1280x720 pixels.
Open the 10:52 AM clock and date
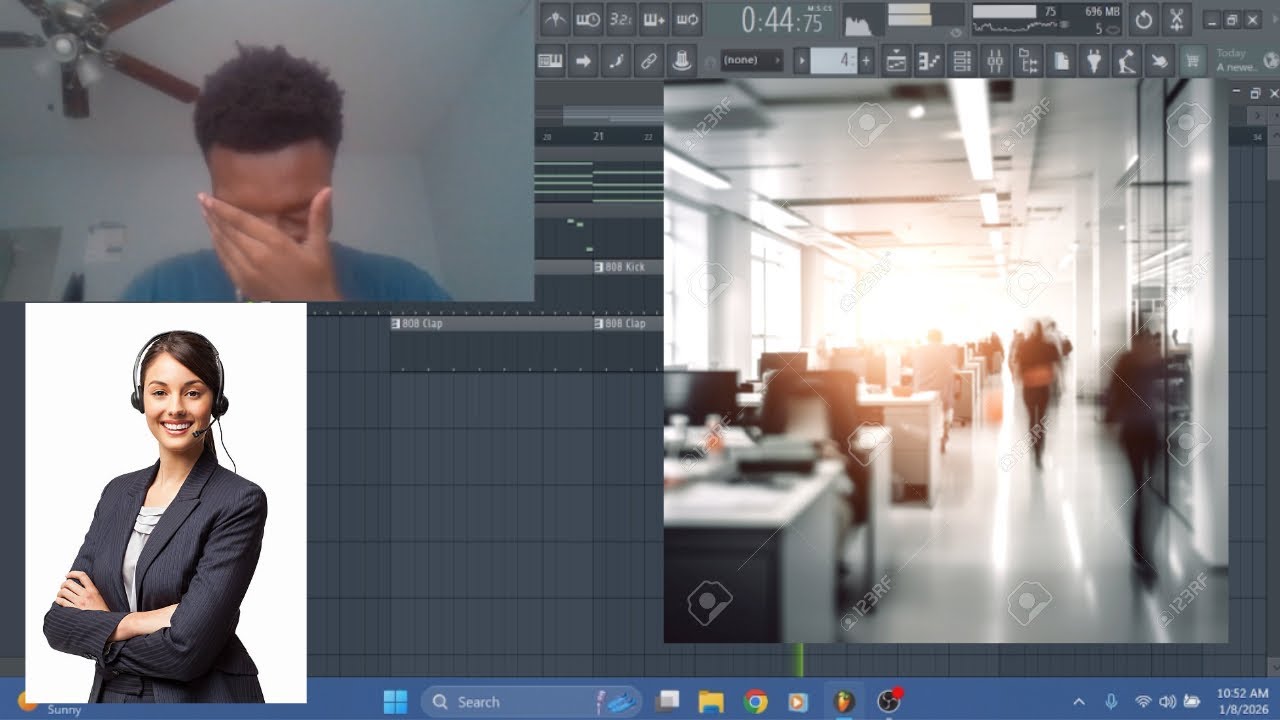tap(1242, 702)
